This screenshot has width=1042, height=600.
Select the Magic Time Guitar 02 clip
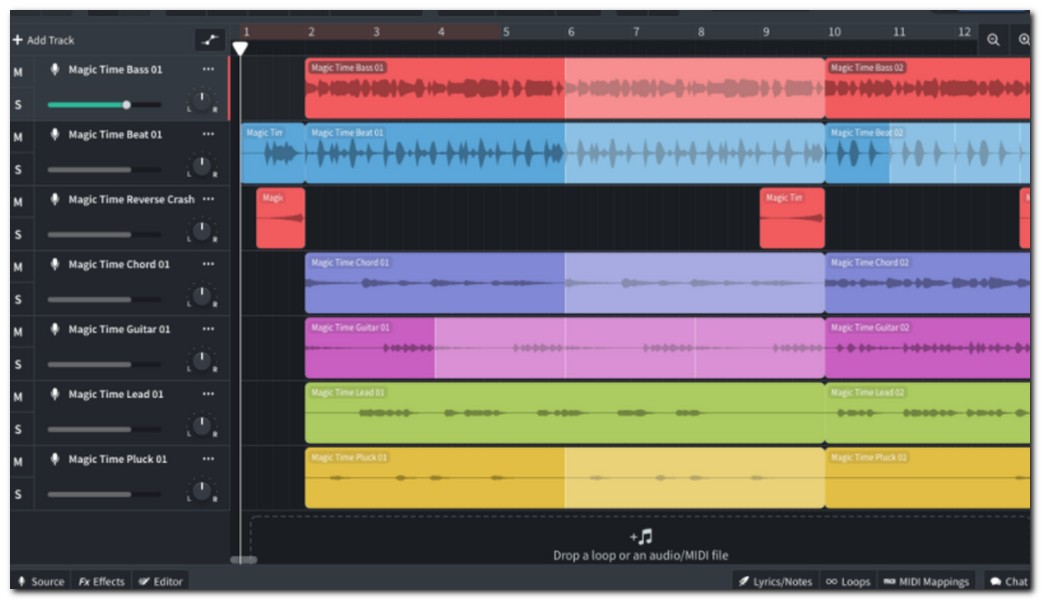[x=927, y=348]
